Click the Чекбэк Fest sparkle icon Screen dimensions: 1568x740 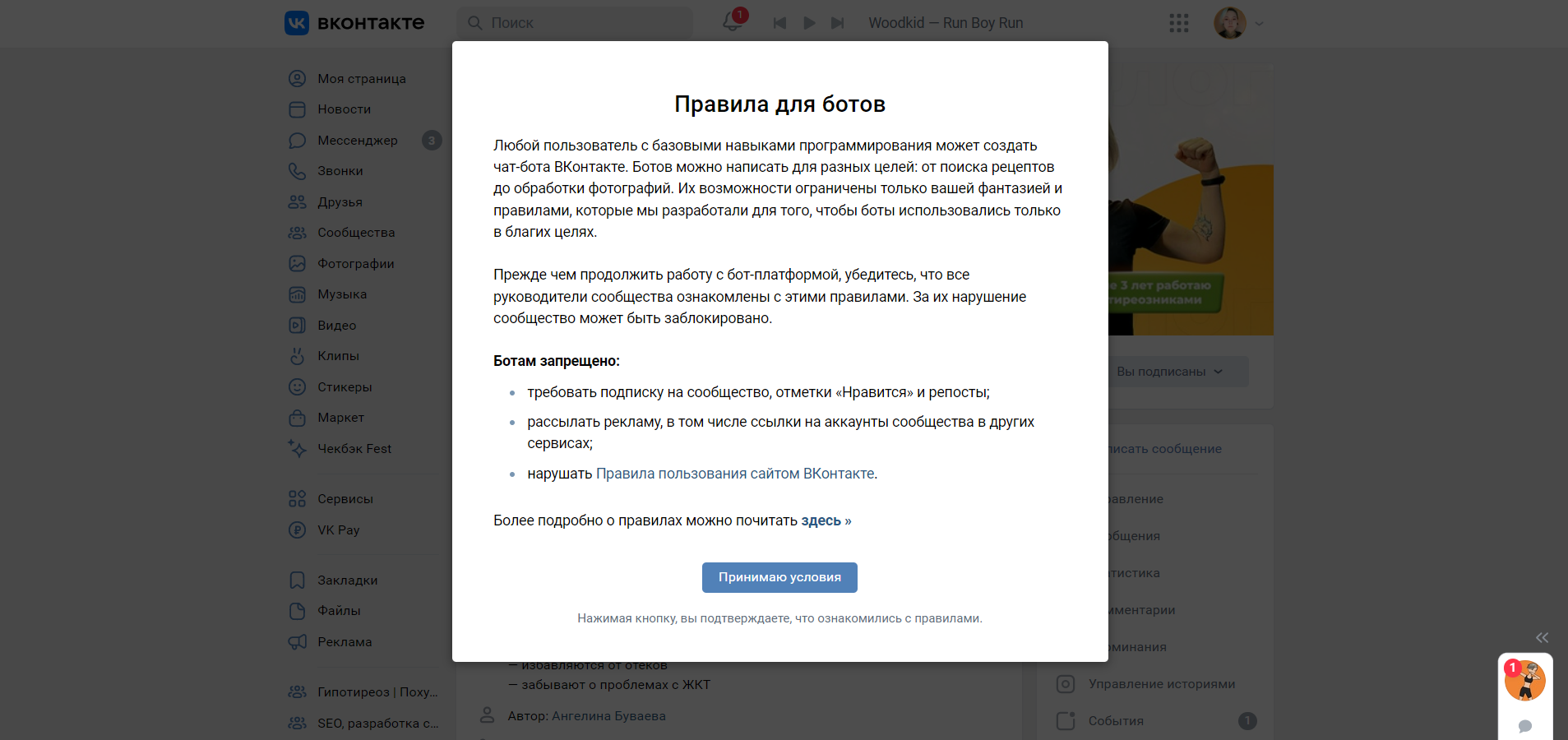click(297, 449)
